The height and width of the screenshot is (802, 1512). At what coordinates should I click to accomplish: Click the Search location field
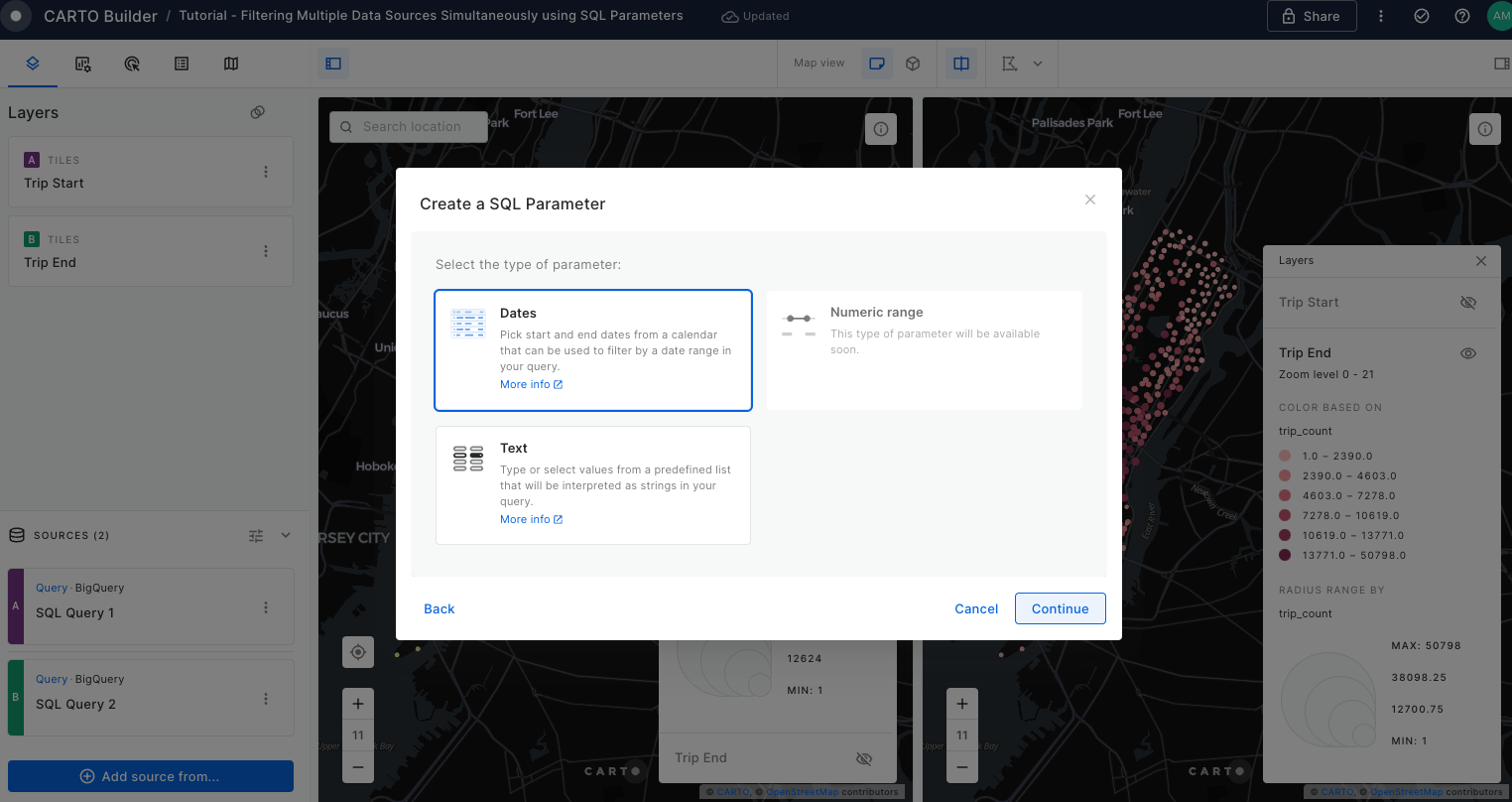click(411, 127)
